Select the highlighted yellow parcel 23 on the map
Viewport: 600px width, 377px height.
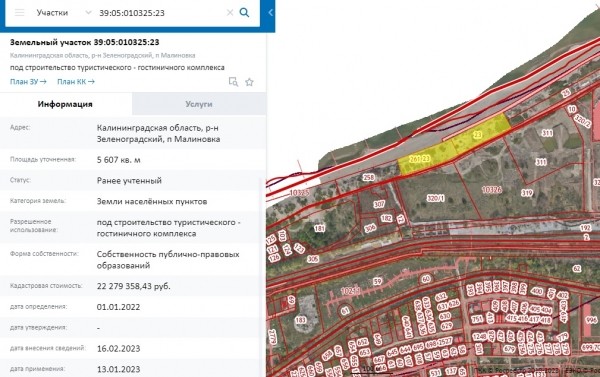pos(478,134)
